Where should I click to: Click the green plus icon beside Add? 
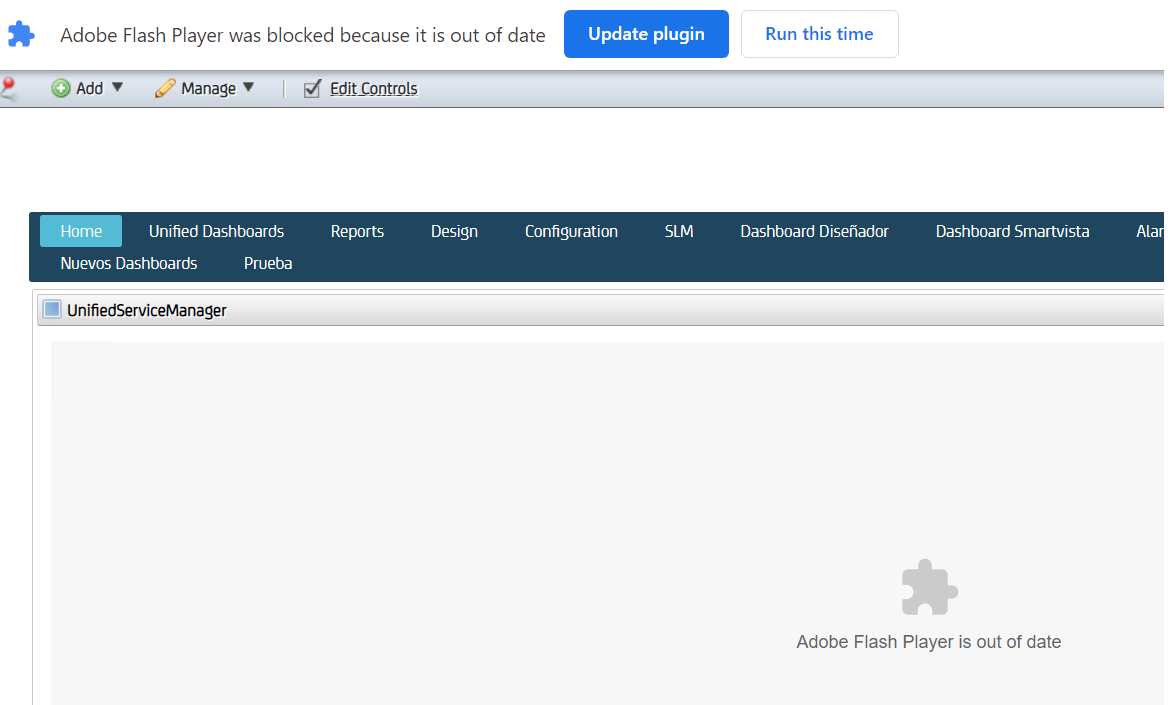point(62,88)
